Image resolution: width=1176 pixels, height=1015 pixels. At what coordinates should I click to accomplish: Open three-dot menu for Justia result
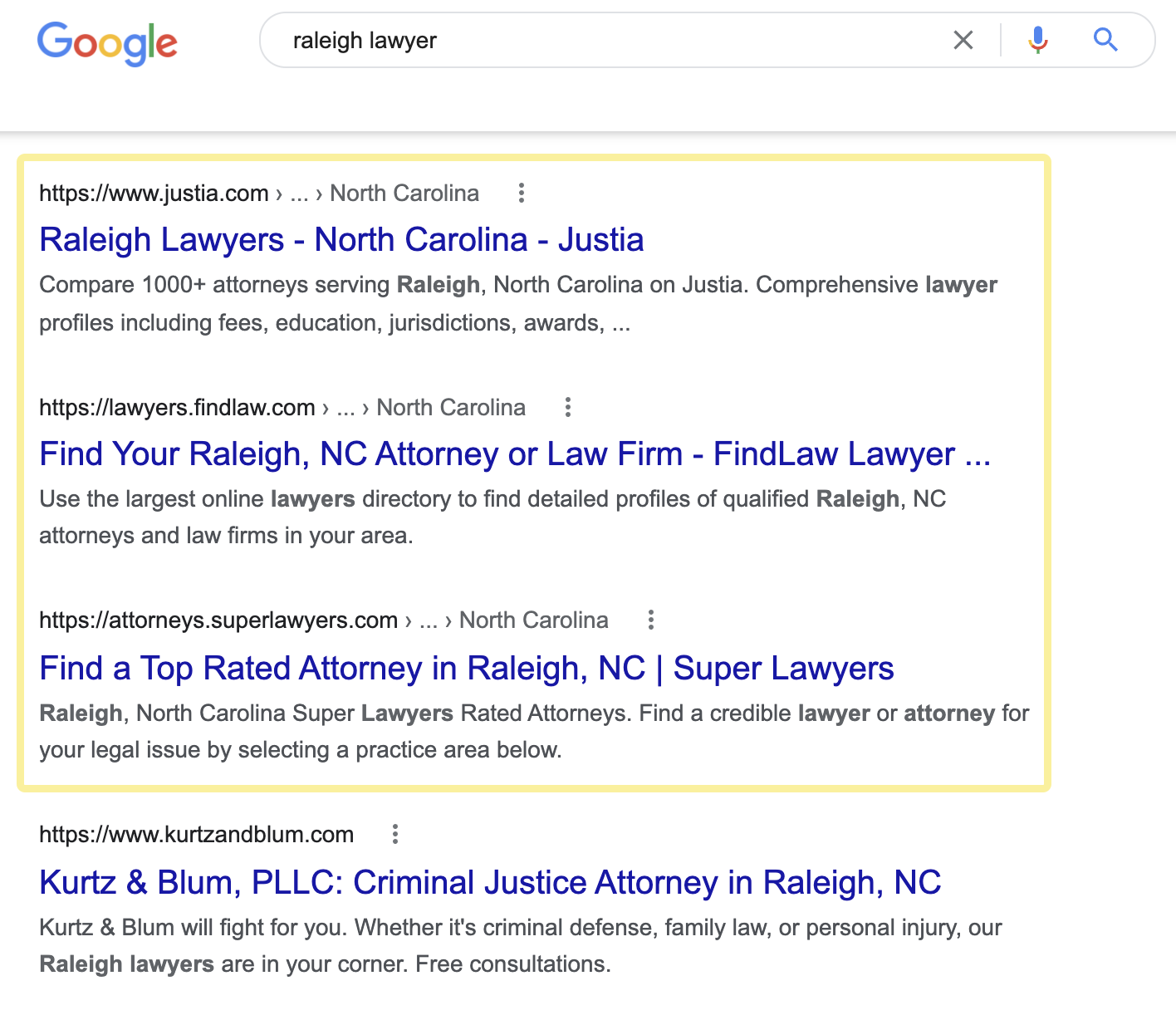[x=522, y=194]
